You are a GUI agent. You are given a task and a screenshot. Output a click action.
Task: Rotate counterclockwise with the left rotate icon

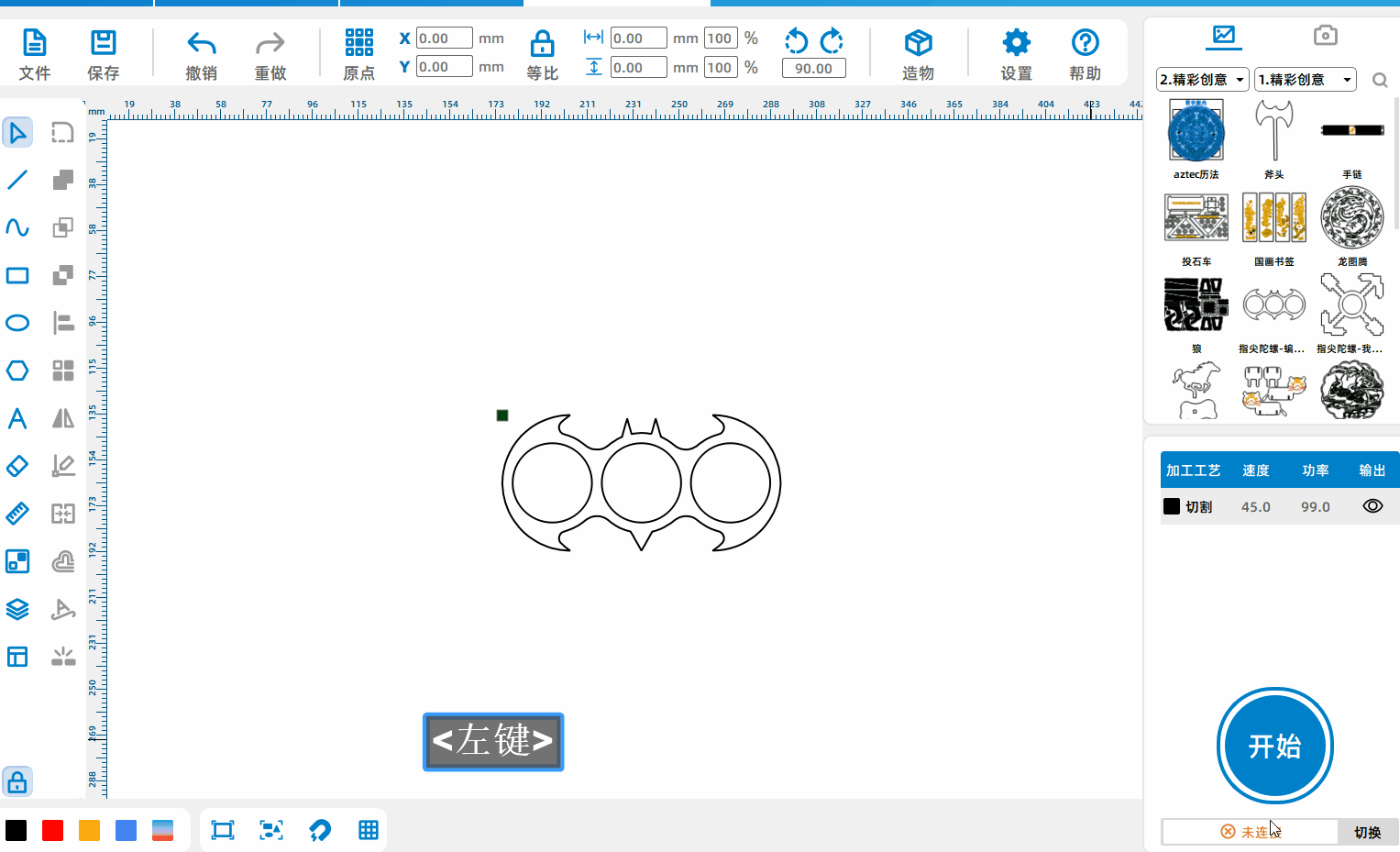(x=797, y=41)
